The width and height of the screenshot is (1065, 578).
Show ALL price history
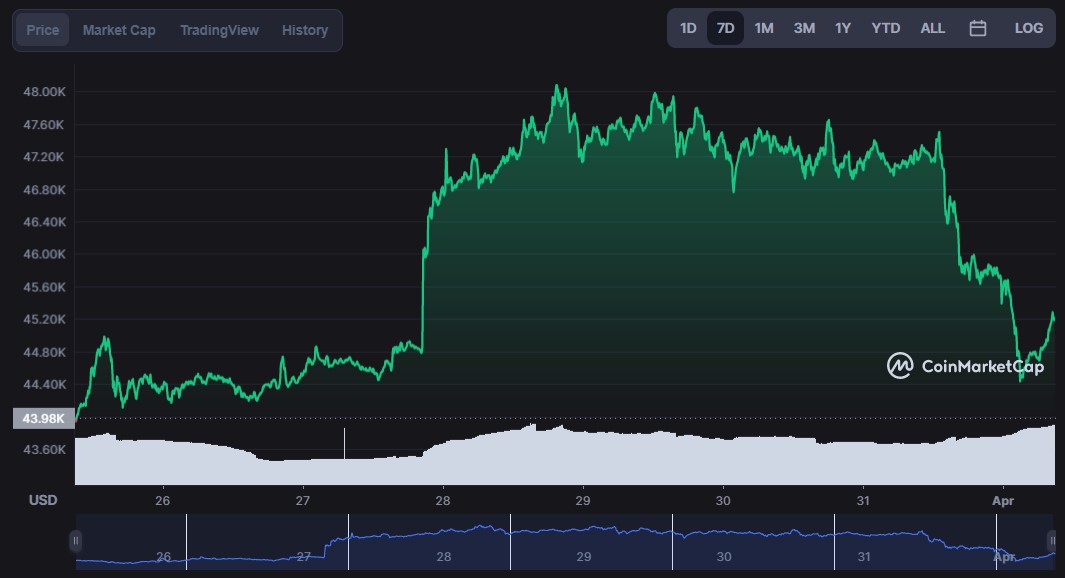(x=932, y=29)
